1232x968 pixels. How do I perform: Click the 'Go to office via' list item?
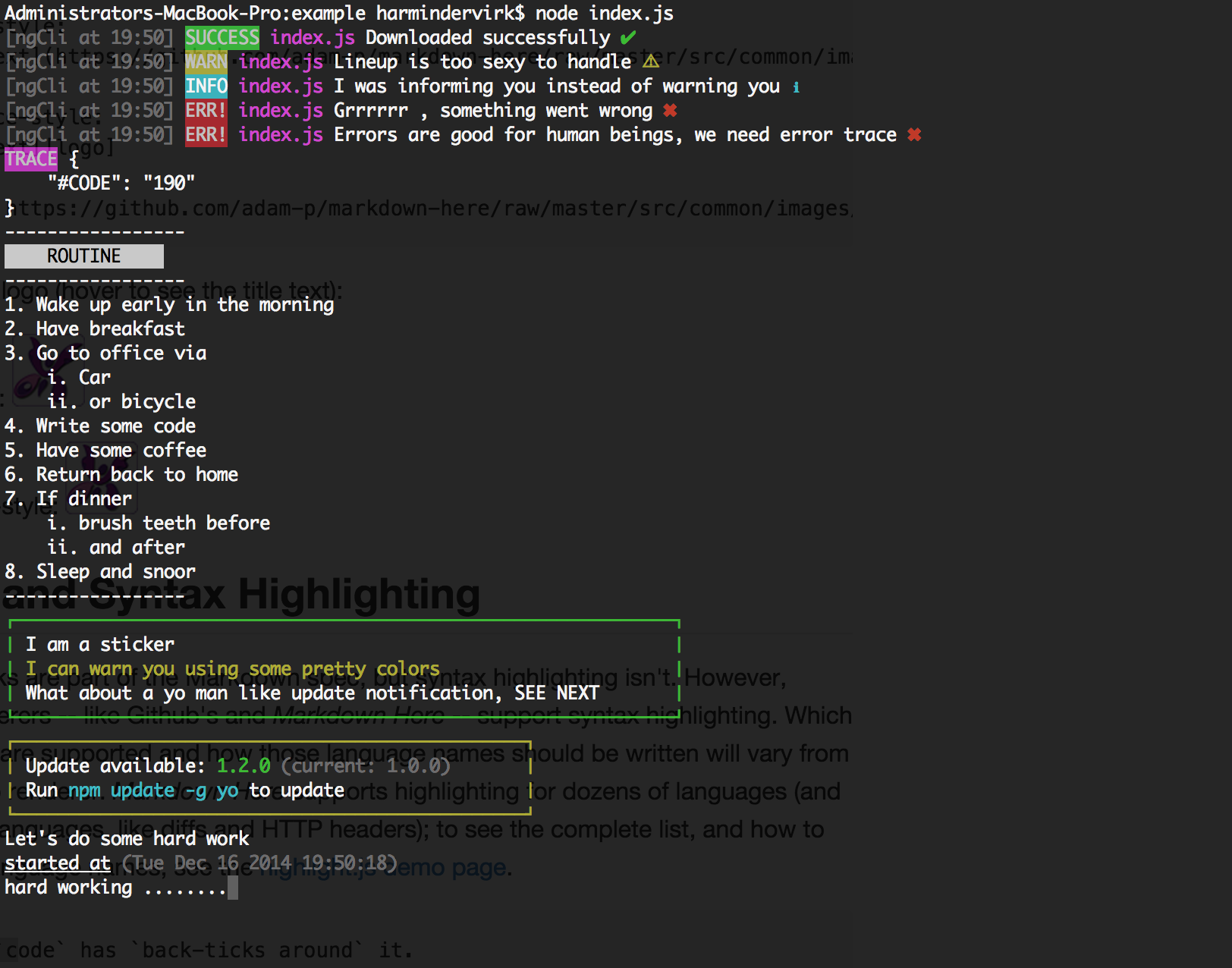tap(105, 354)
